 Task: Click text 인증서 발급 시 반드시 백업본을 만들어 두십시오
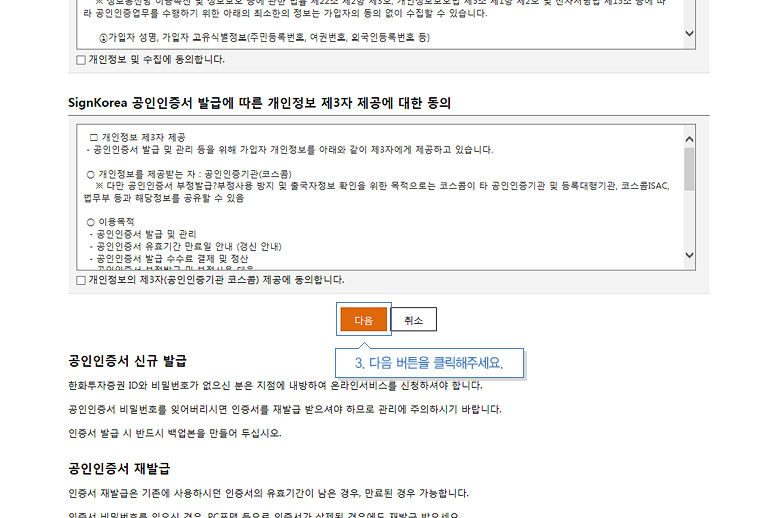(175, 433)
